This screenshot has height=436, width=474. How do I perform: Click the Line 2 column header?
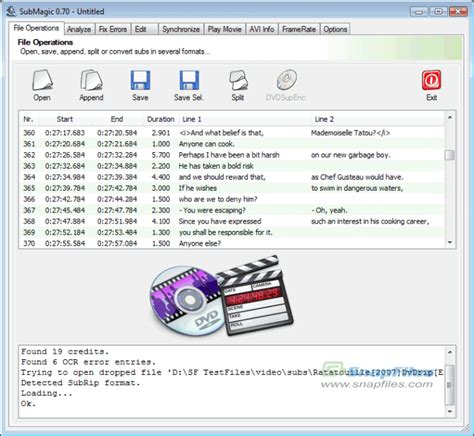378,119
